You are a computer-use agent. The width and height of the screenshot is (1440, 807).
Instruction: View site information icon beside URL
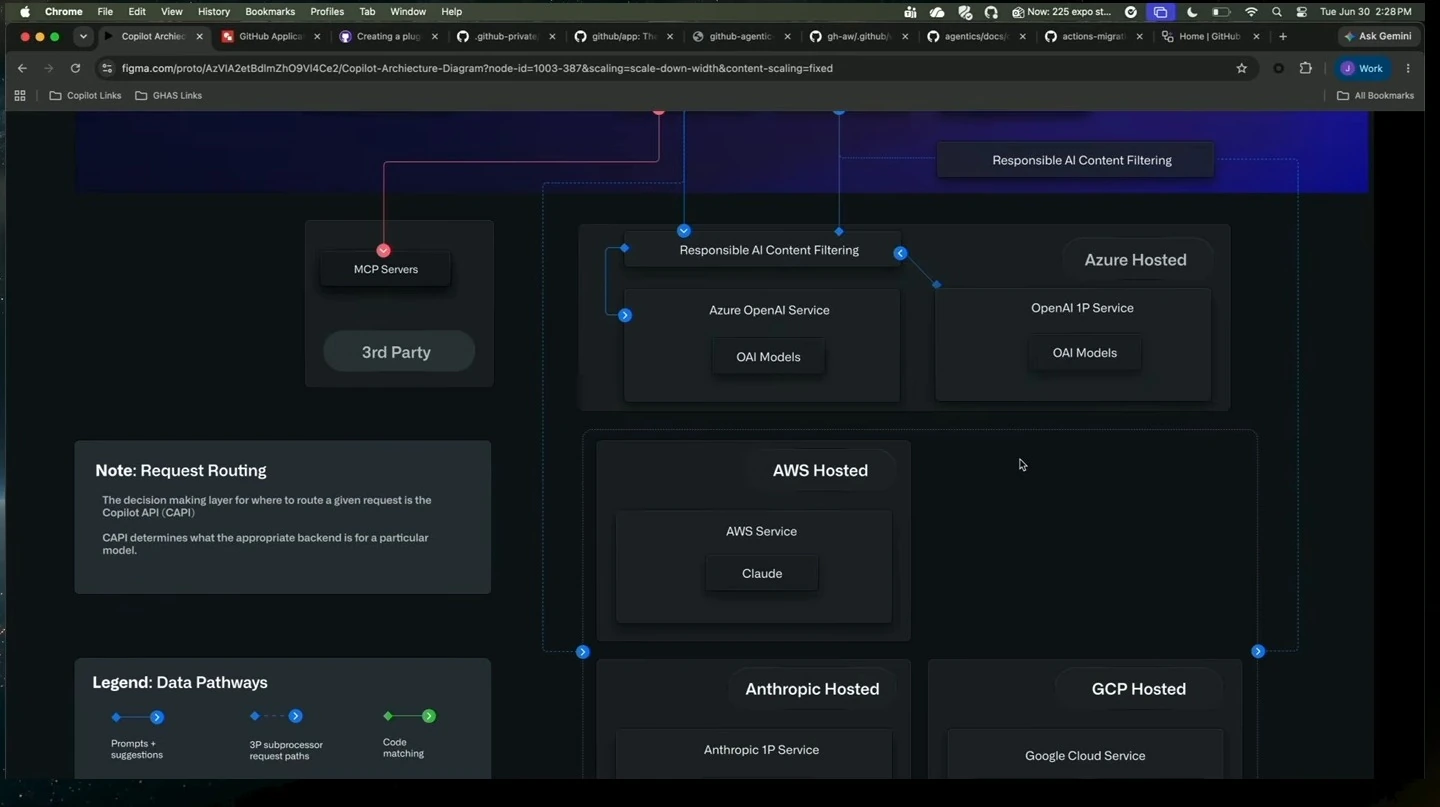tap(107, 68)
